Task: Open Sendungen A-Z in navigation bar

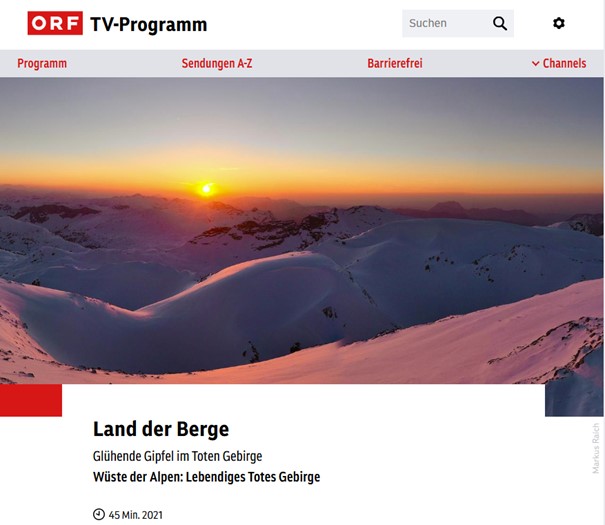Action: pos(217,63)
